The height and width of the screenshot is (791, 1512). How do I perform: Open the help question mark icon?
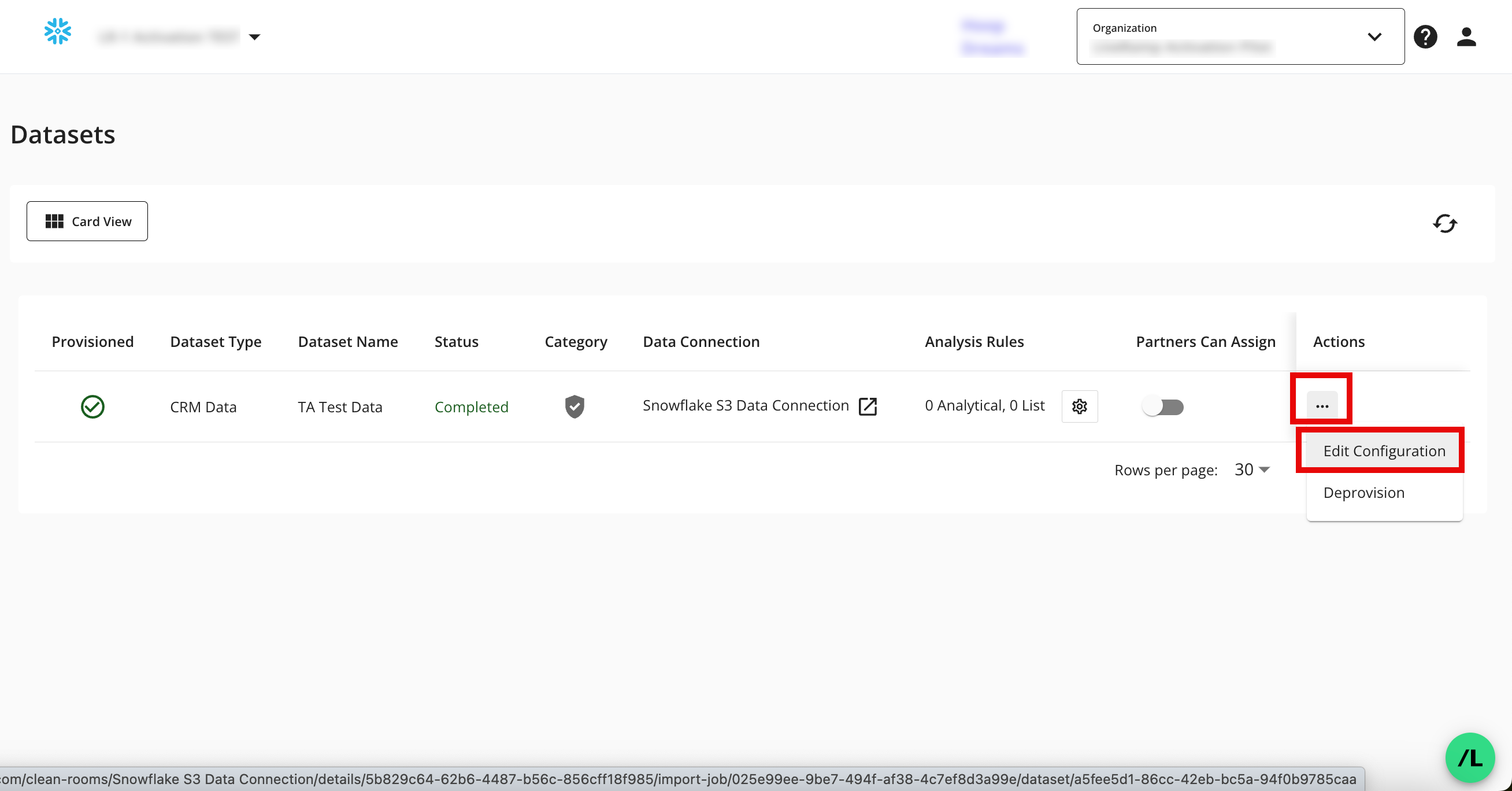point(1425,37)
